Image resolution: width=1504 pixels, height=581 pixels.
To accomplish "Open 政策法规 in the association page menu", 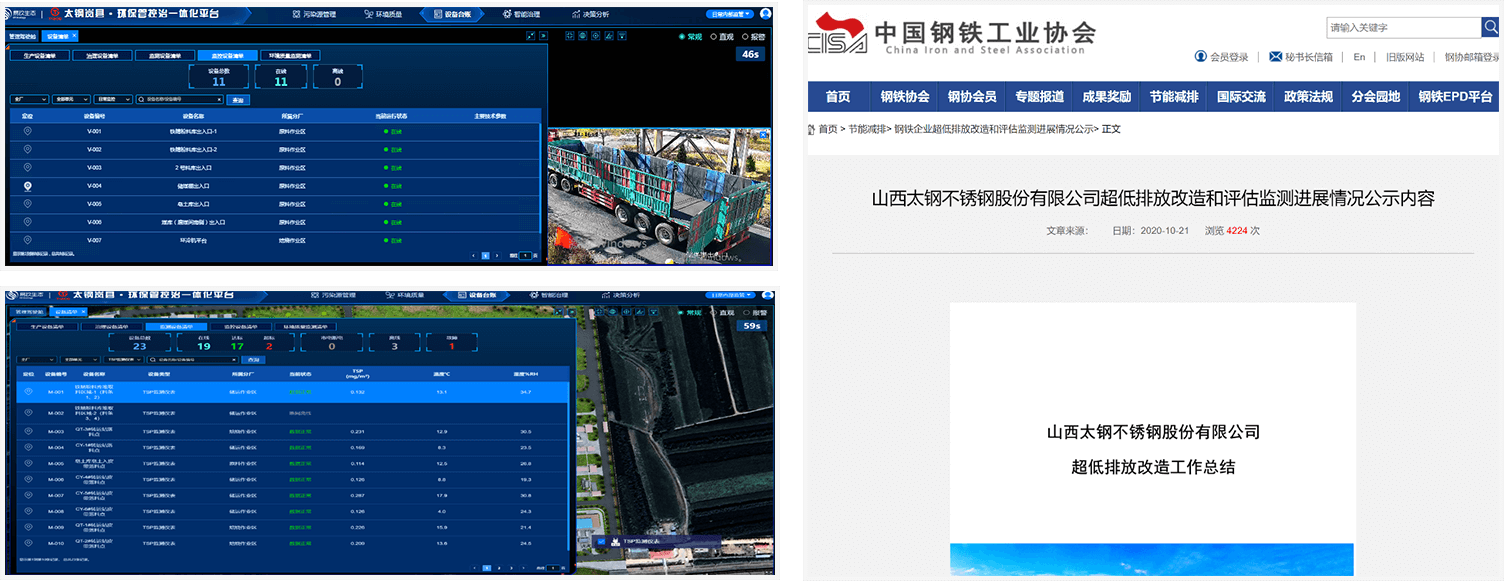I will pyautogui.click(x=1308, y=97).
